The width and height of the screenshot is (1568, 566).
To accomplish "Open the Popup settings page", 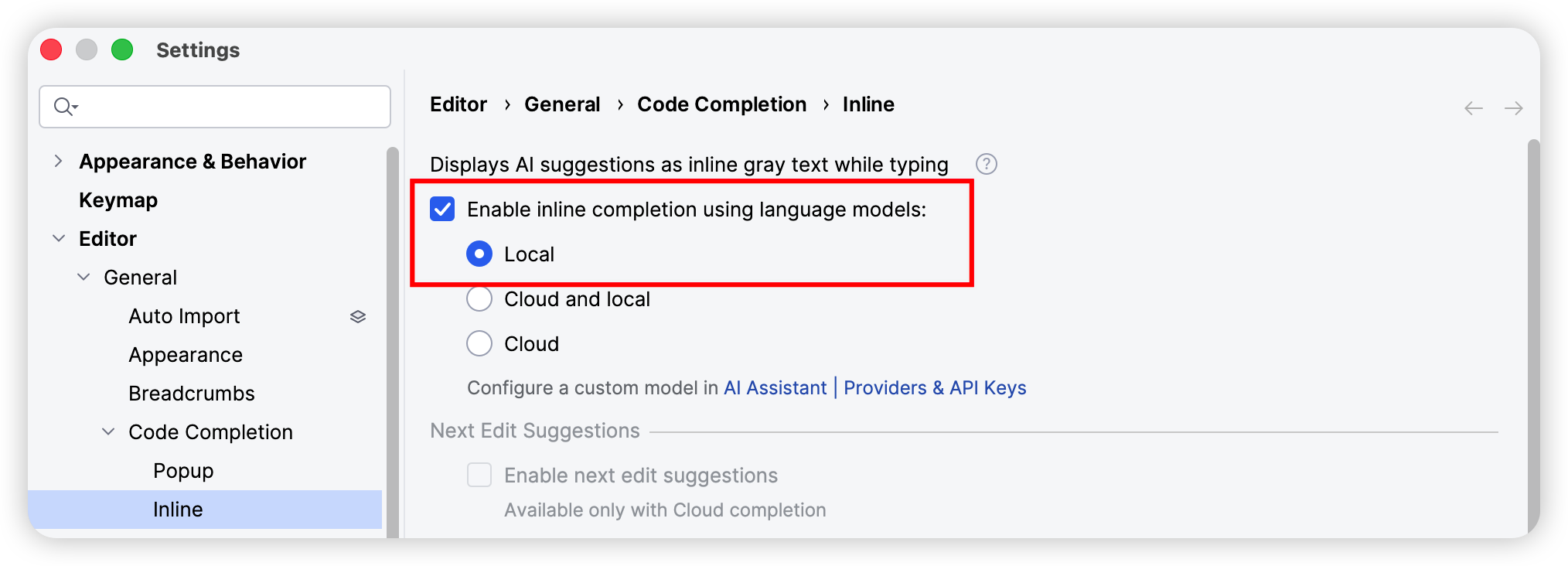I will coord(183,471).
